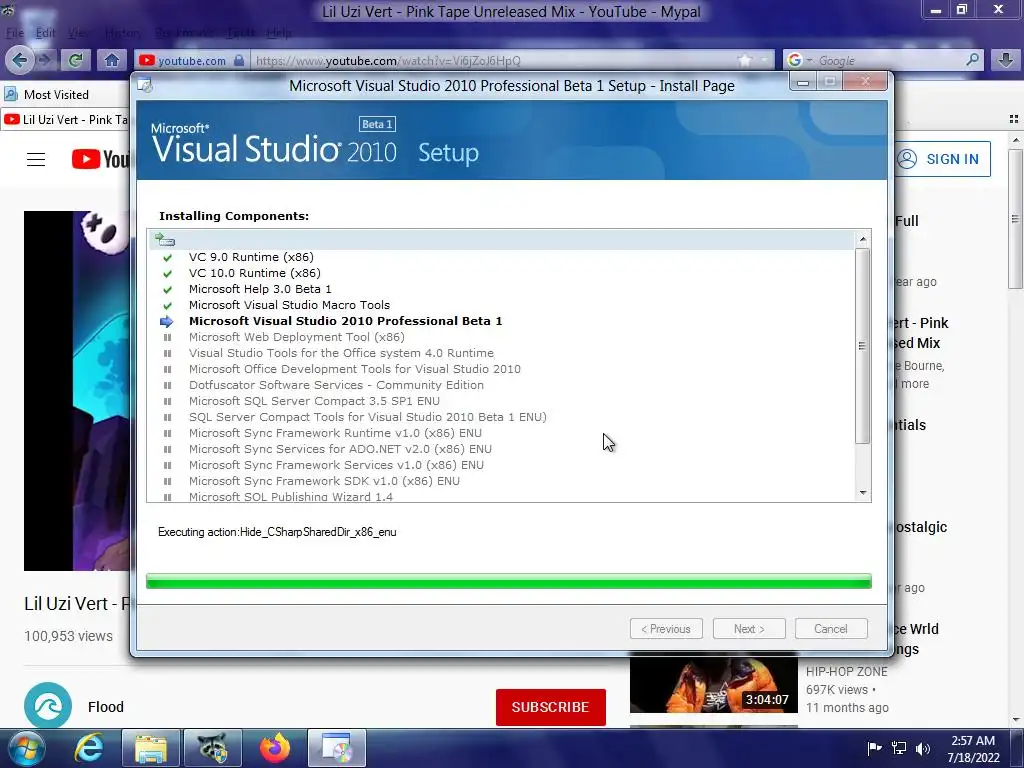This screenshot has height=768, width=1024.
Task: Click the red SUBSCRIBE button
Action: tap(551, 707)
